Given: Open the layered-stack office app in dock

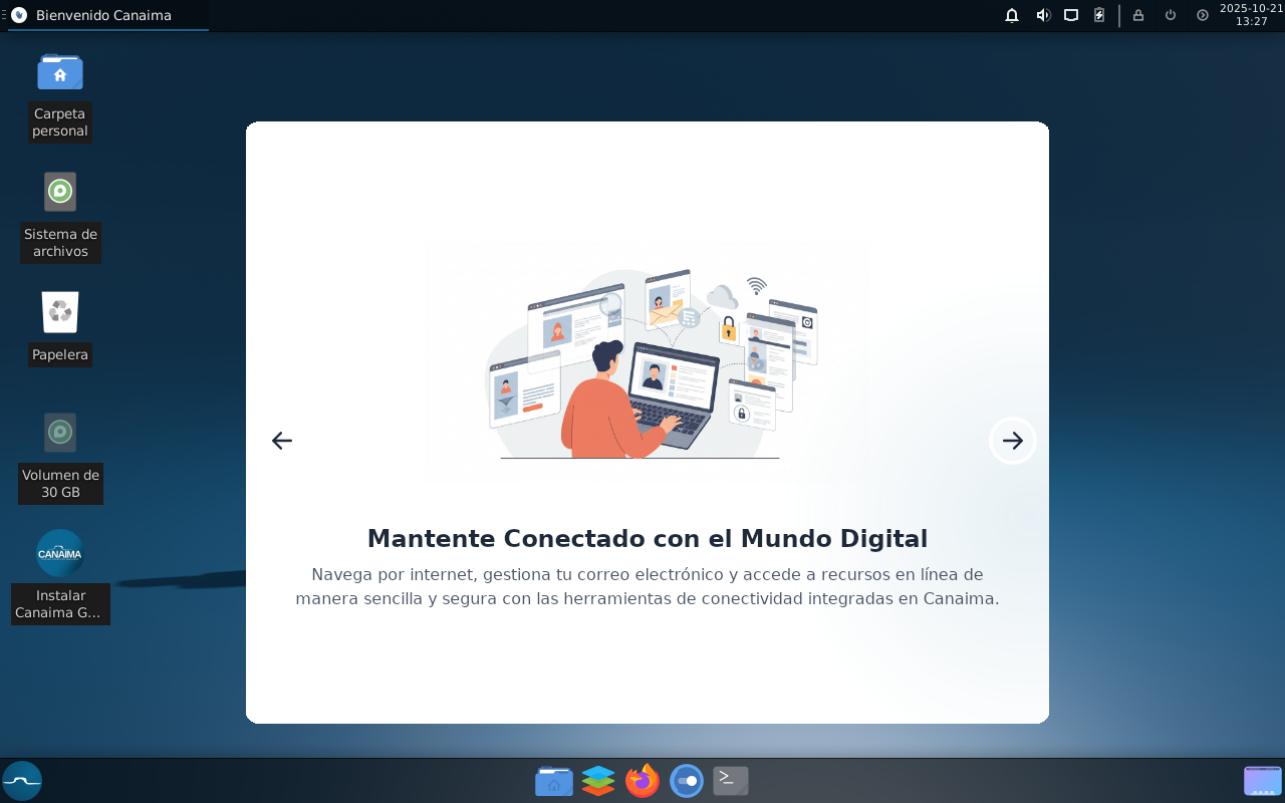Looking at the screenshot, I should pyautogui.click(x=598, y=781).
